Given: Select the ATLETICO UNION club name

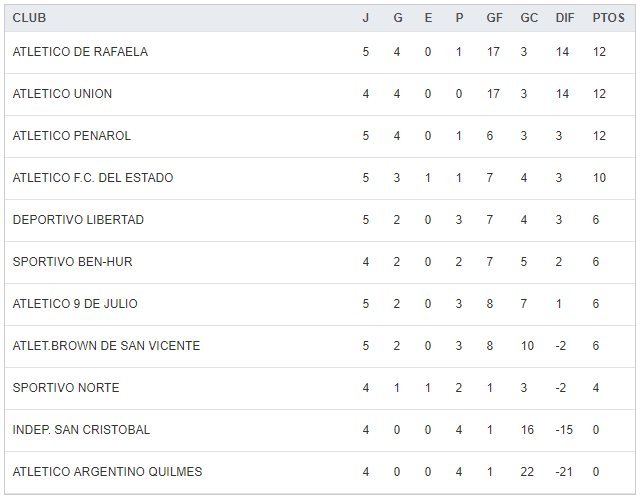Looking at the screenshot, I should [62, 94].
